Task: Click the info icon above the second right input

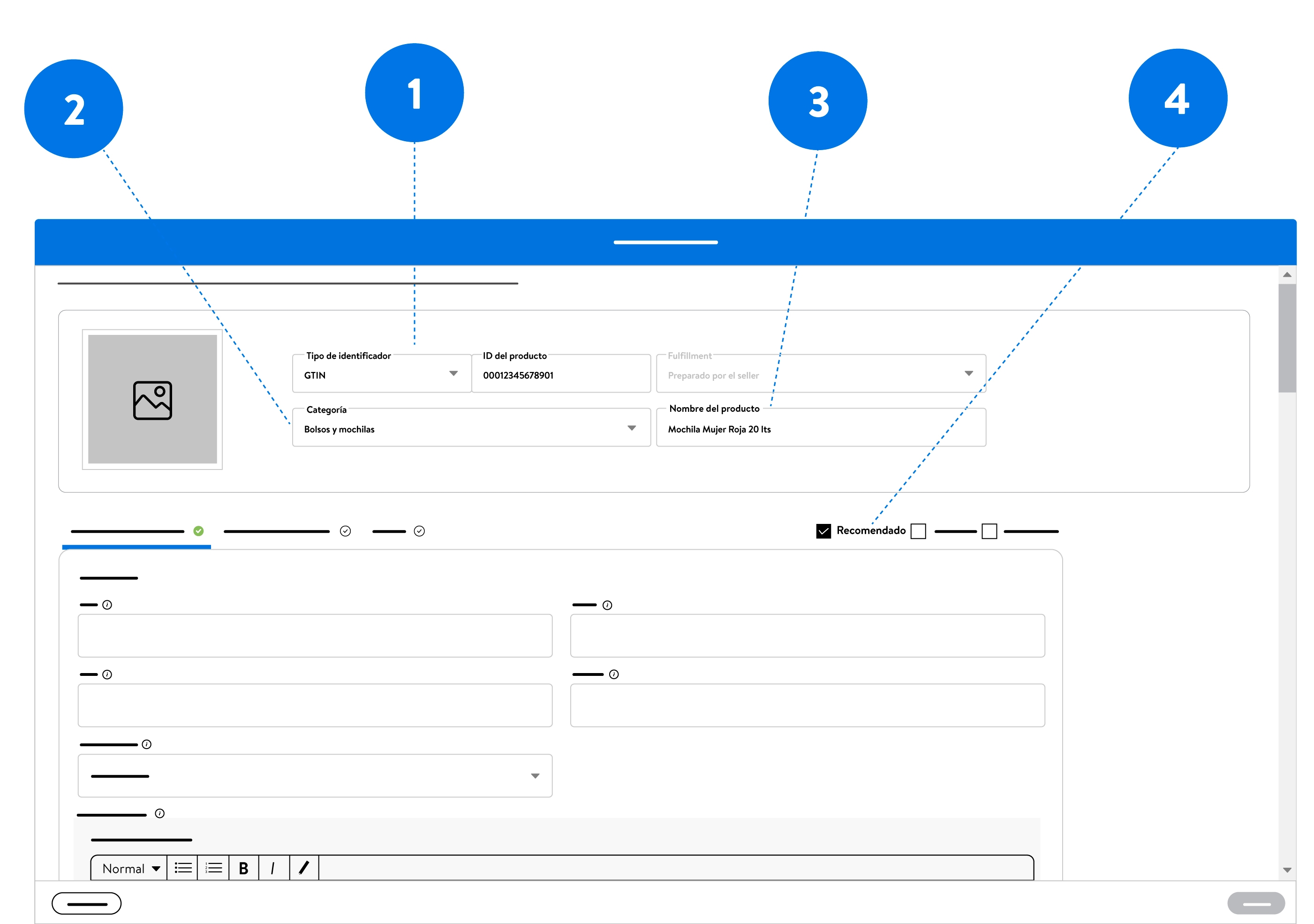Action: click(x=614, y=674)
